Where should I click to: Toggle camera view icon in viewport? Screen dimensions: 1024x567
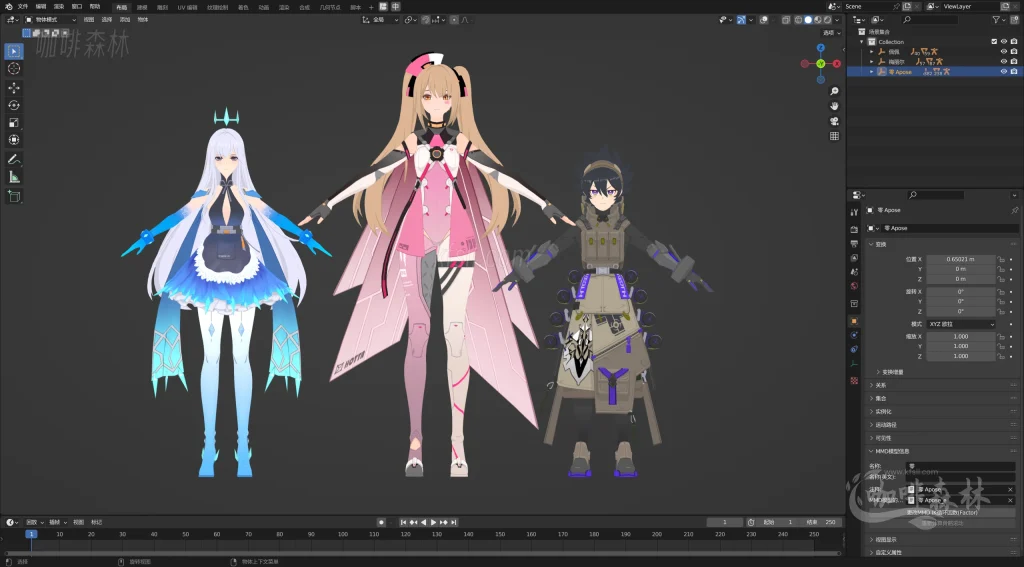pos(834,121)
